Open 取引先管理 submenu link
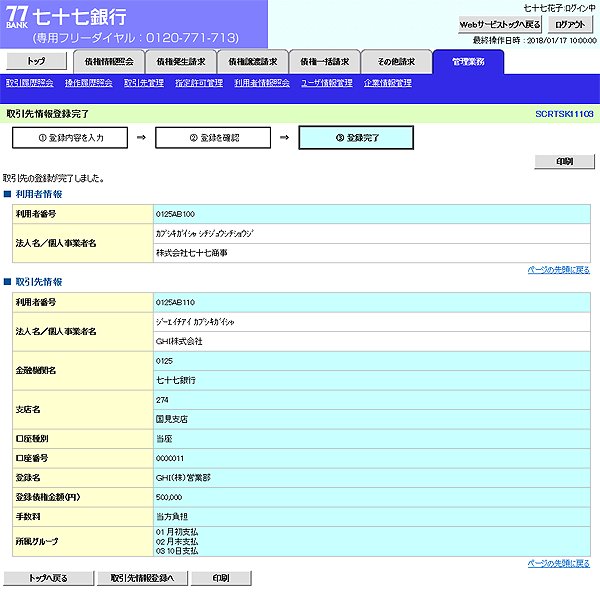The width and height of the screenshot is (600, 592). coord(144,83)
